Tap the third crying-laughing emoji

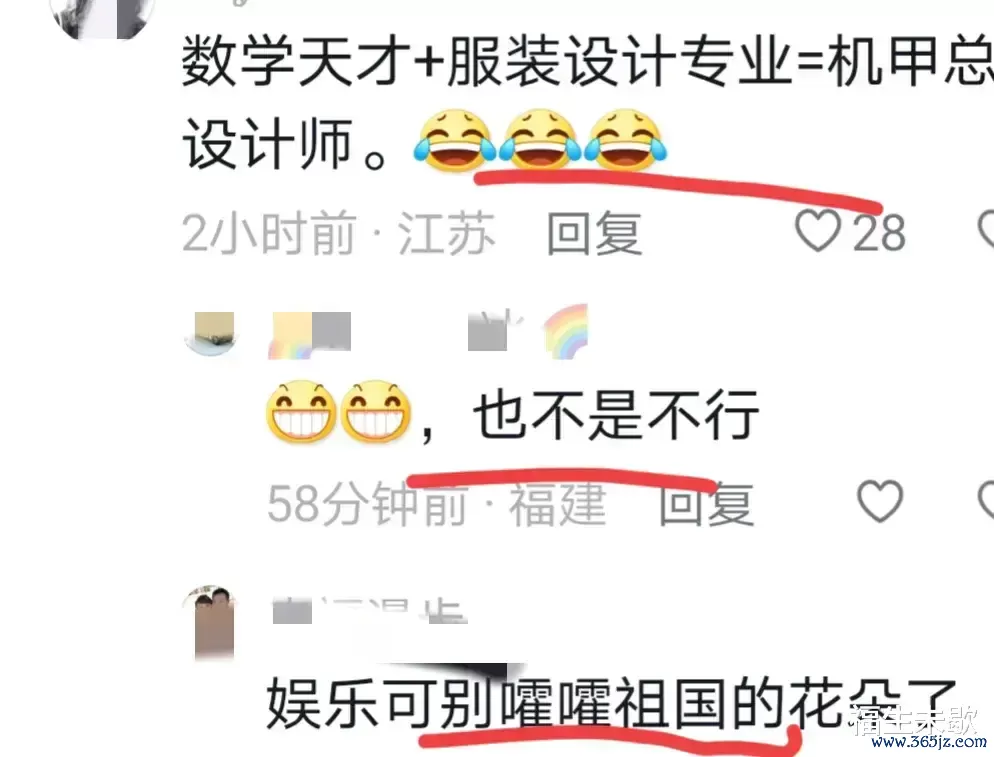(624, 141)
